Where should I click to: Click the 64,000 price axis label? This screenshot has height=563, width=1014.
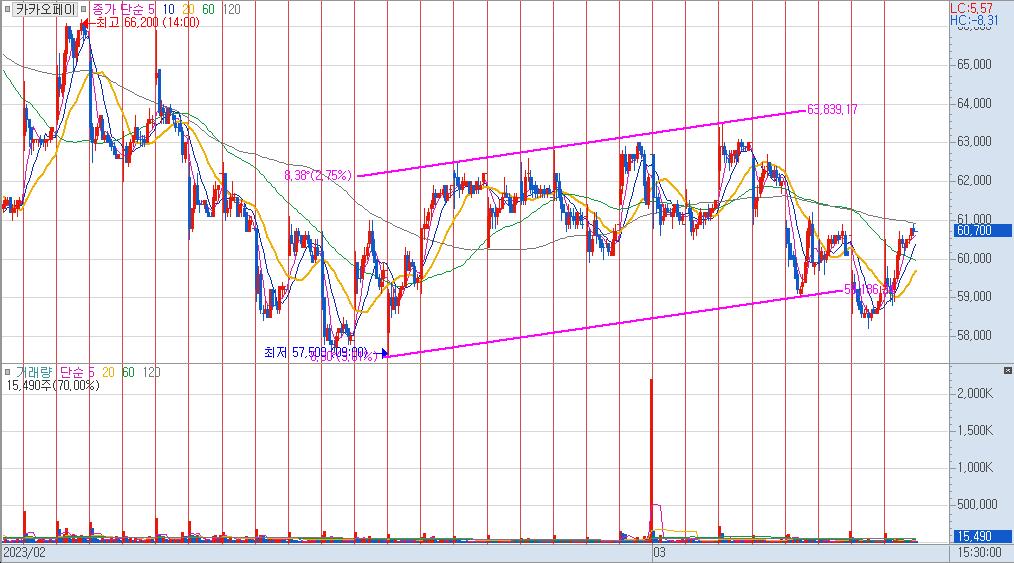[974, 103]
